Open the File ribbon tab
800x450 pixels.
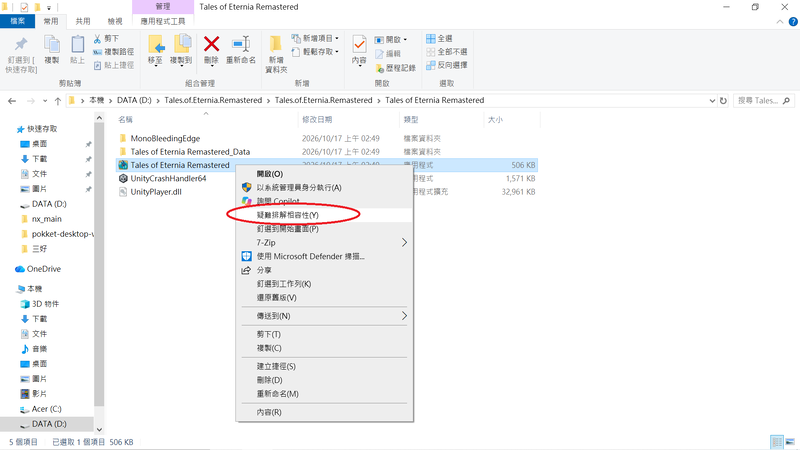coord(17,21)
